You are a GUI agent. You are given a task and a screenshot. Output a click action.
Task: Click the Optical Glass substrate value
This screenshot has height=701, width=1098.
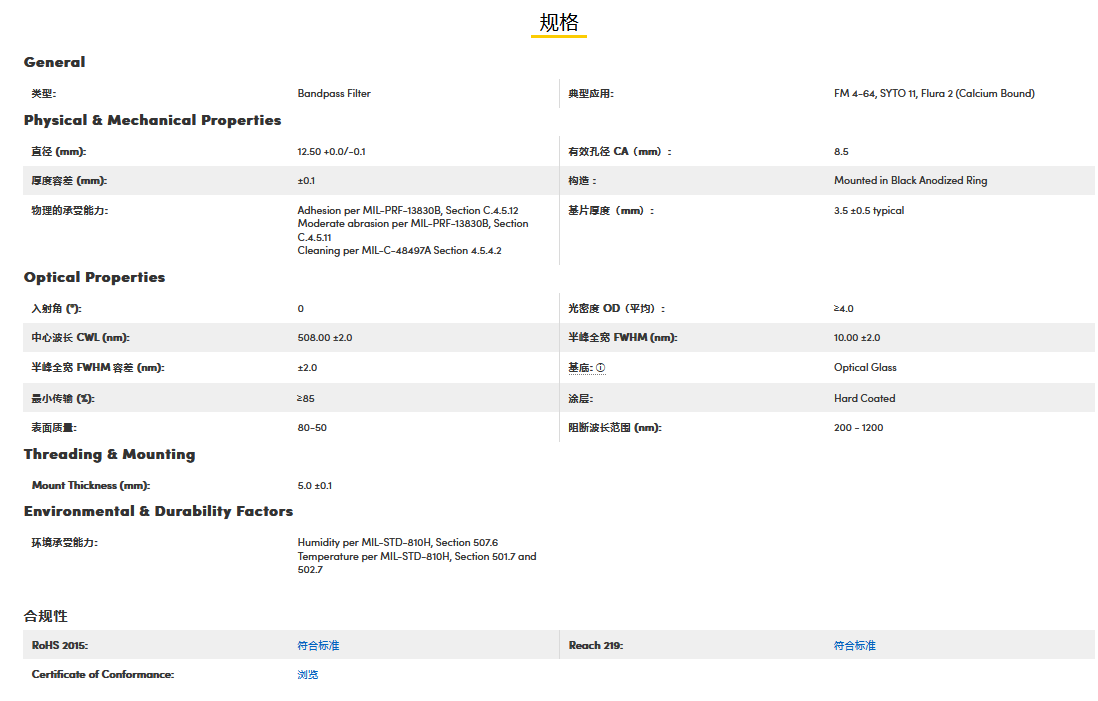pyautogui.click(x=865, y=368)
